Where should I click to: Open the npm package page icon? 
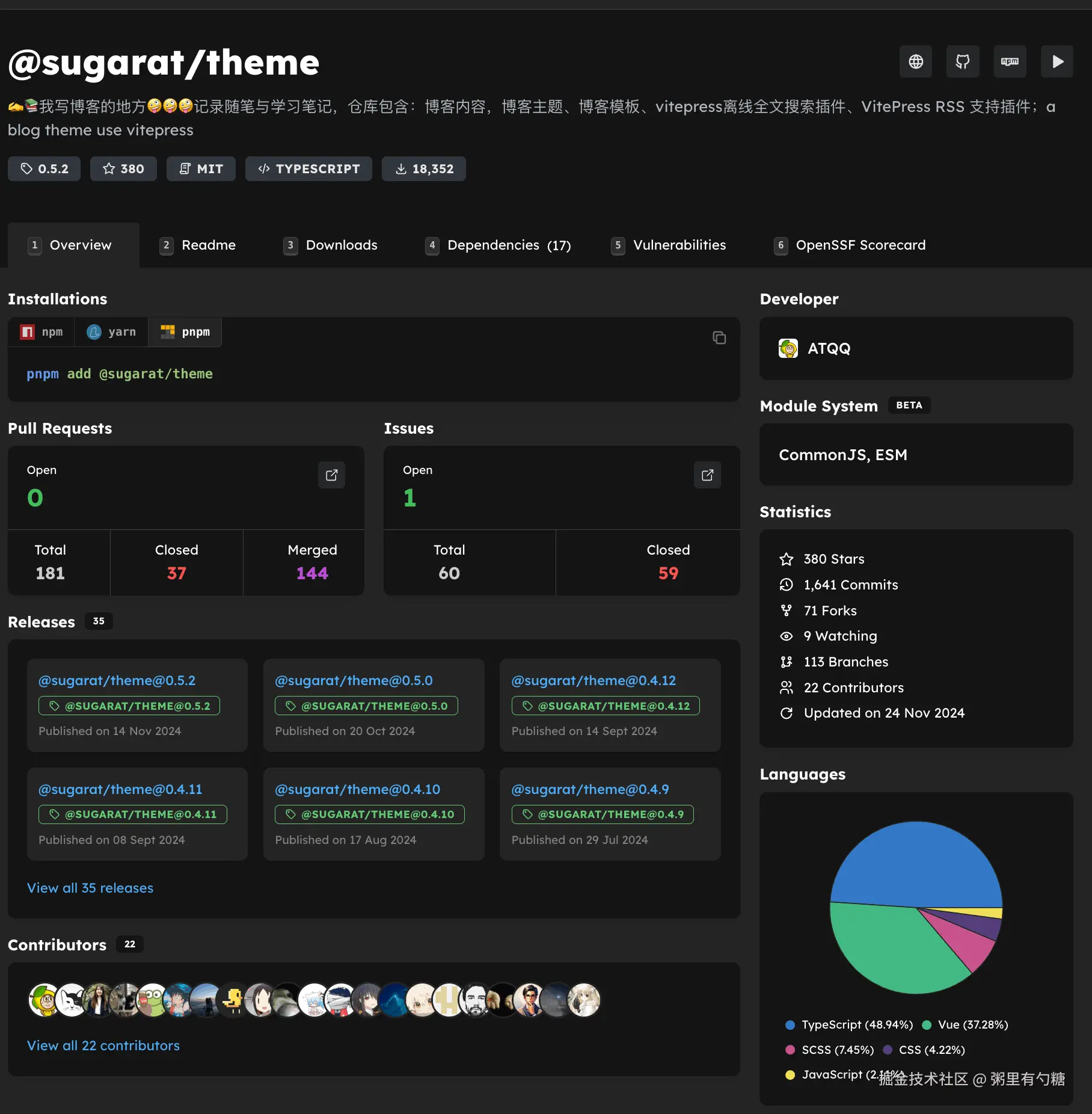pos(1010,61)
